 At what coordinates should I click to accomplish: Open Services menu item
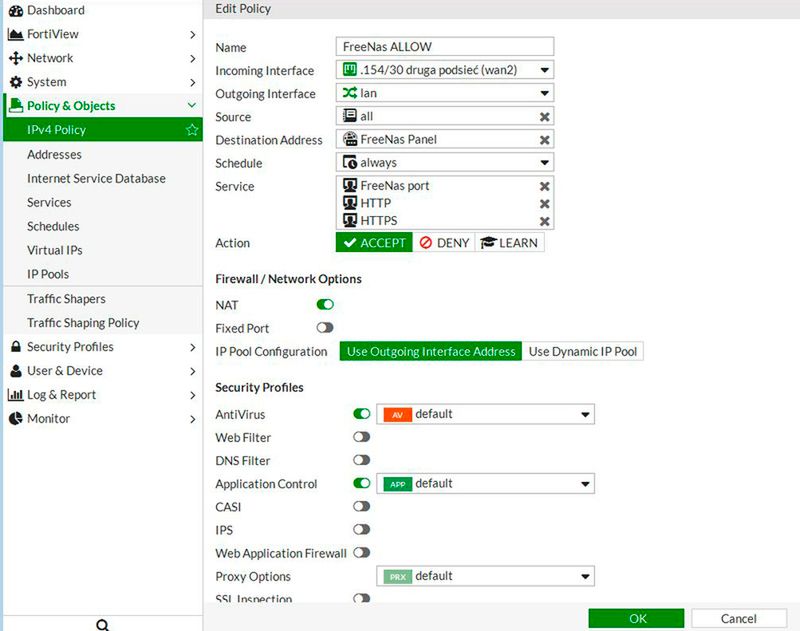[103, 203]
